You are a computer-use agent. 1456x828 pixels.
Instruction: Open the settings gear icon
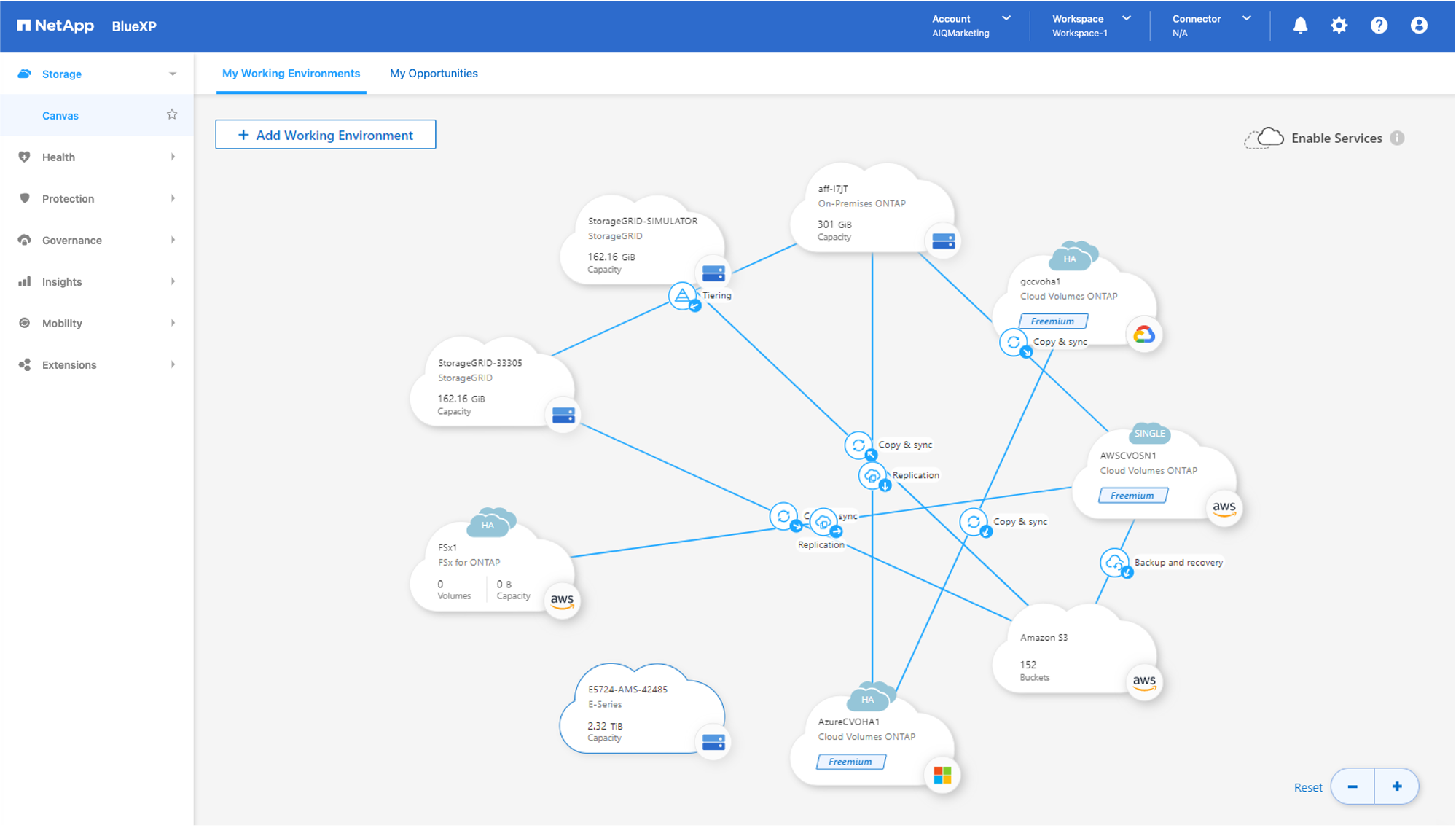pos(1339,26)
